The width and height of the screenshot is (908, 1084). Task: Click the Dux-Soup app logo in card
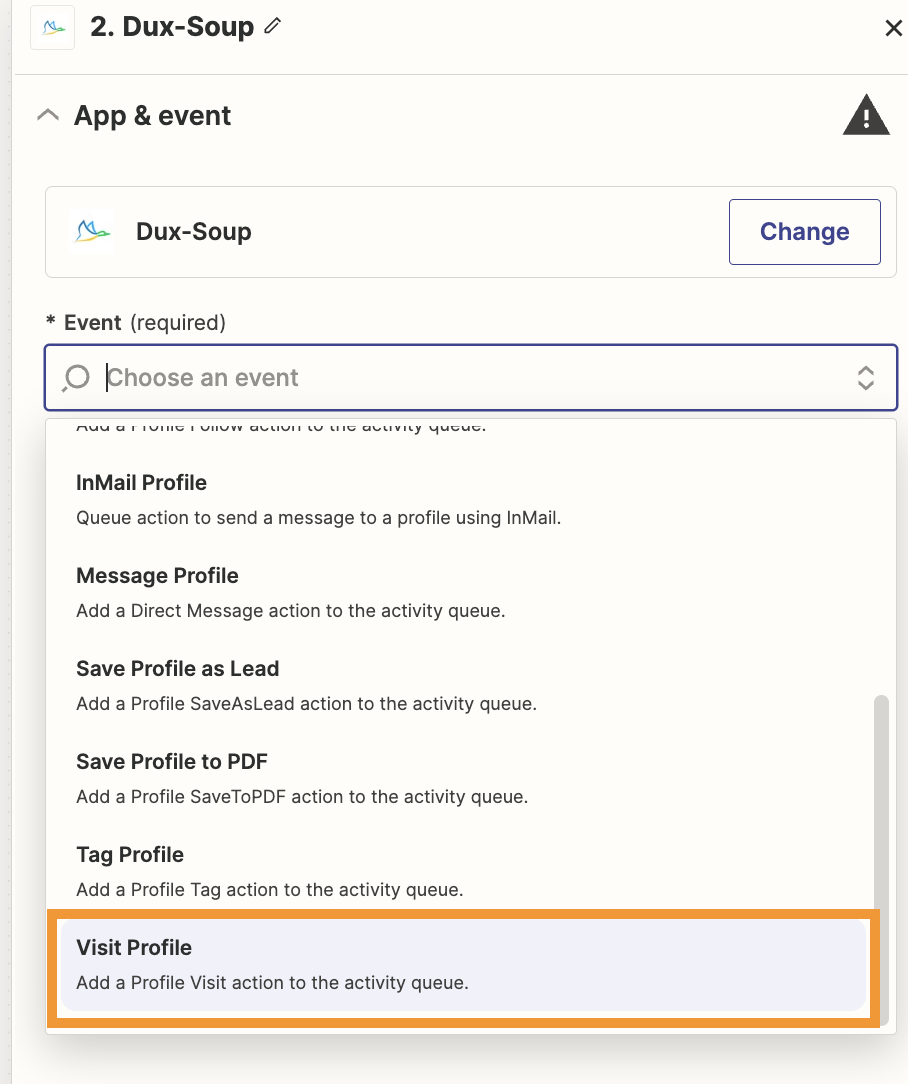[93, 232]
